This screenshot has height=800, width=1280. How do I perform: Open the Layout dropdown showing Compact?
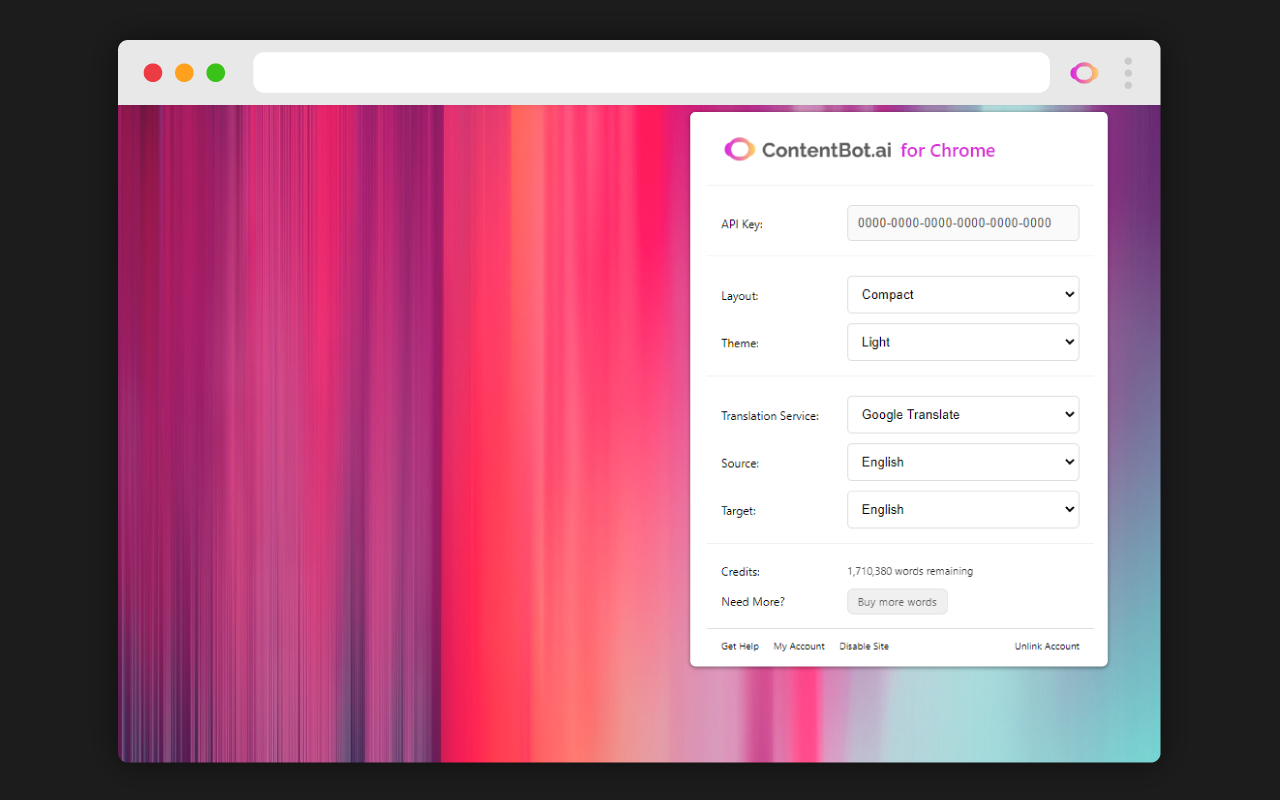963,295
